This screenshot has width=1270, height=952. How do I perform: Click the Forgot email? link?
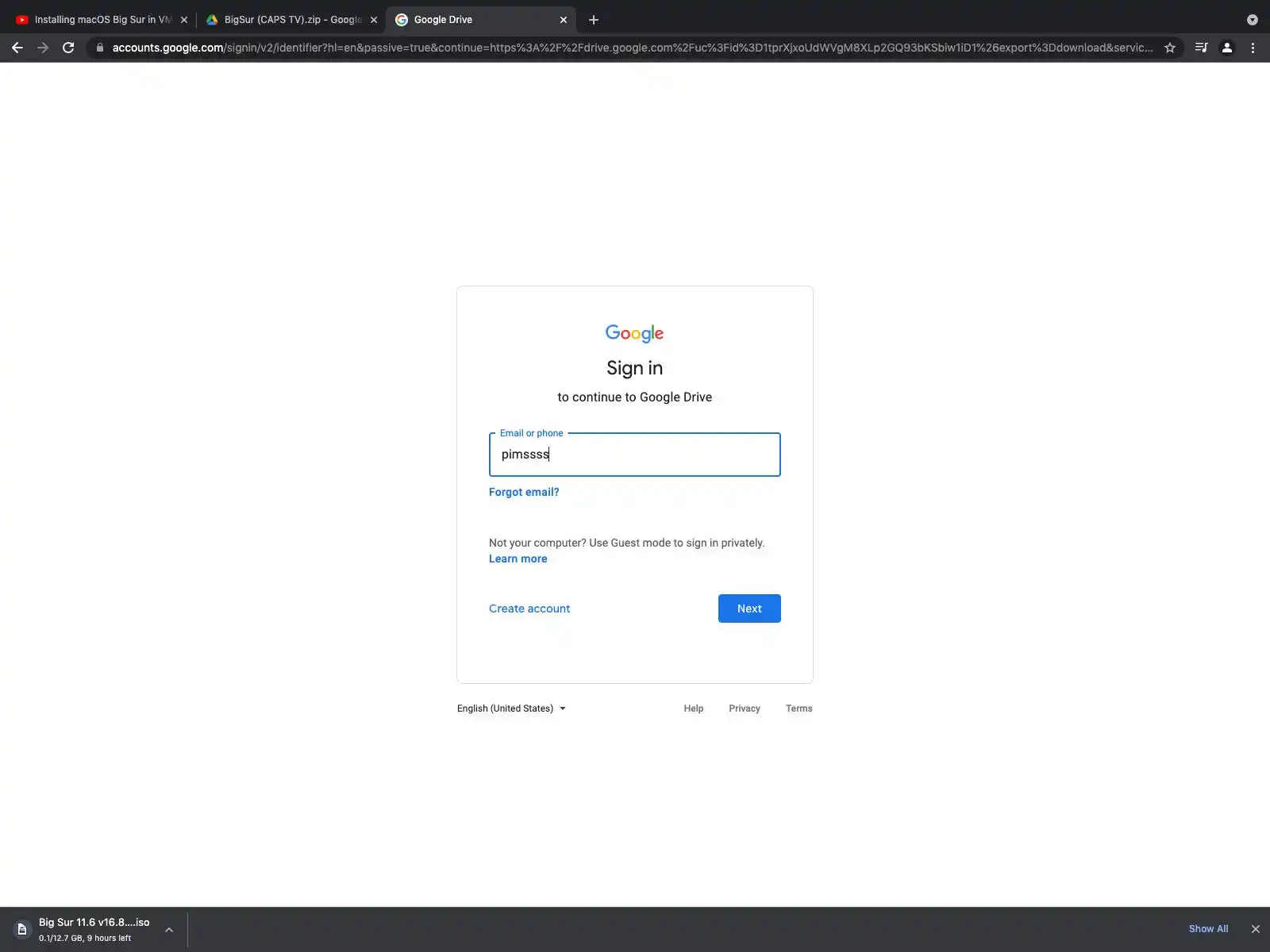point(524,492)
